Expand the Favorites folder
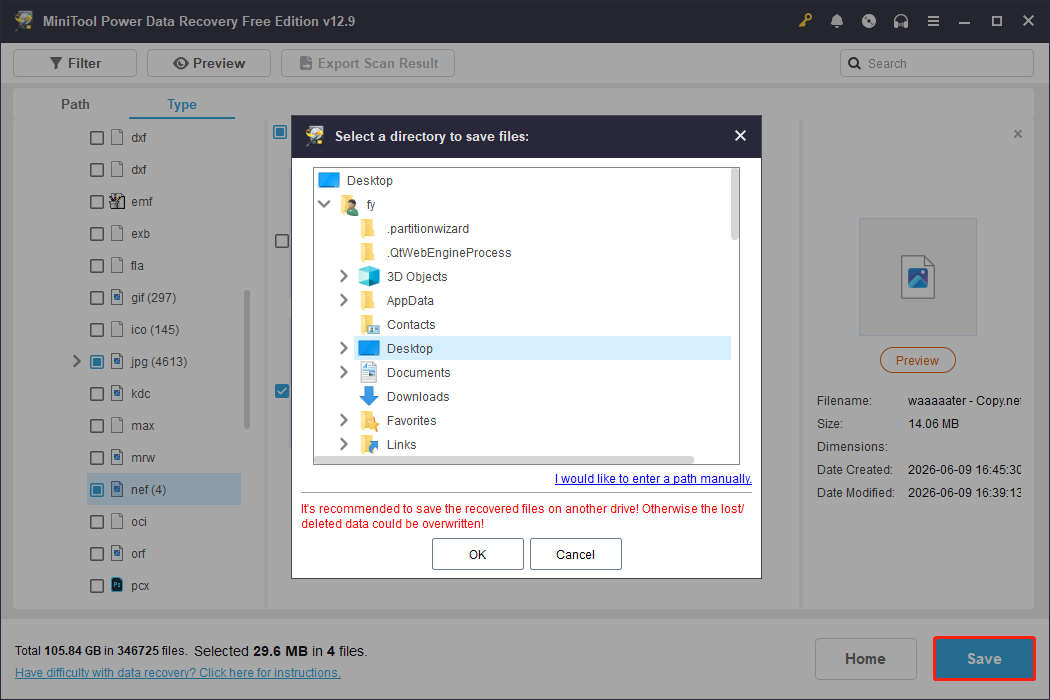Image resolution: width=1050 pixels, height=700 pixels. click(x=344, y=420)
